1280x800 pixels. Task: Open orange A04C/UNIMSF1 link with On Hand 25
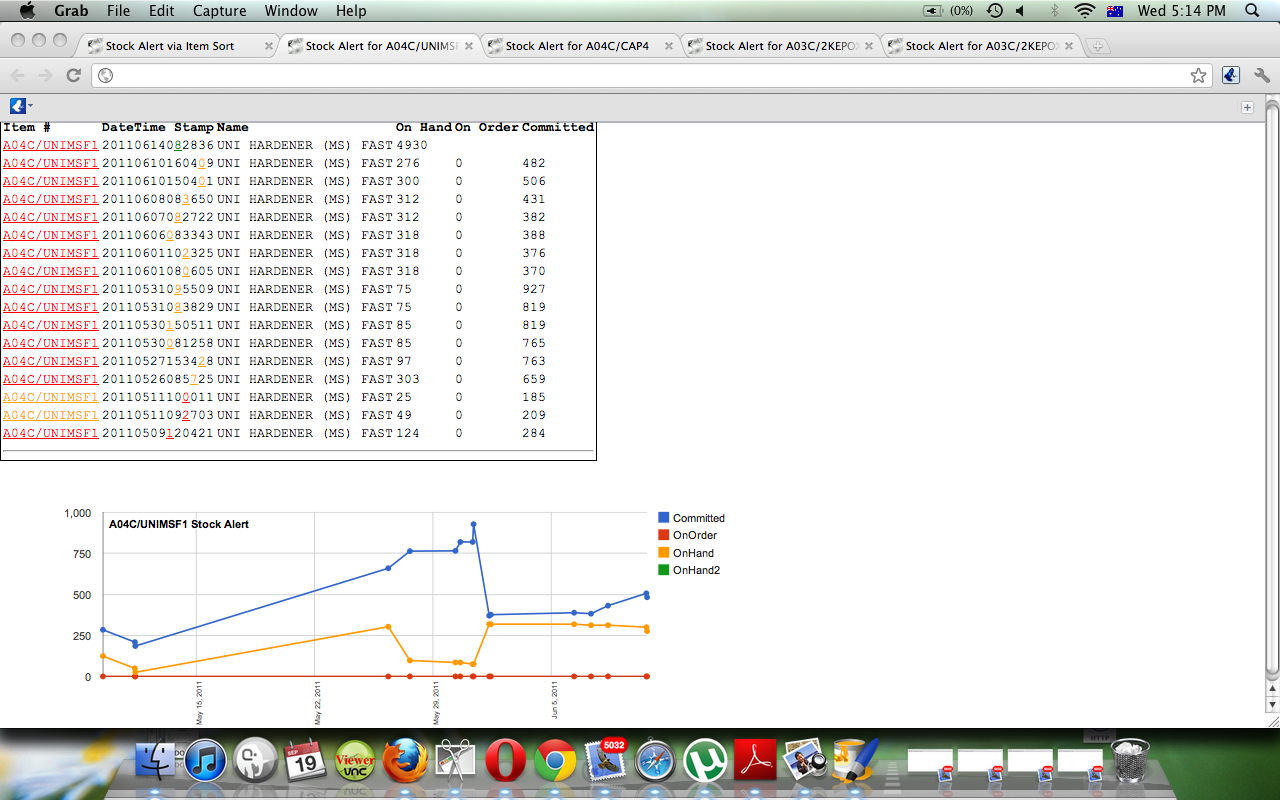pos(50,397)
